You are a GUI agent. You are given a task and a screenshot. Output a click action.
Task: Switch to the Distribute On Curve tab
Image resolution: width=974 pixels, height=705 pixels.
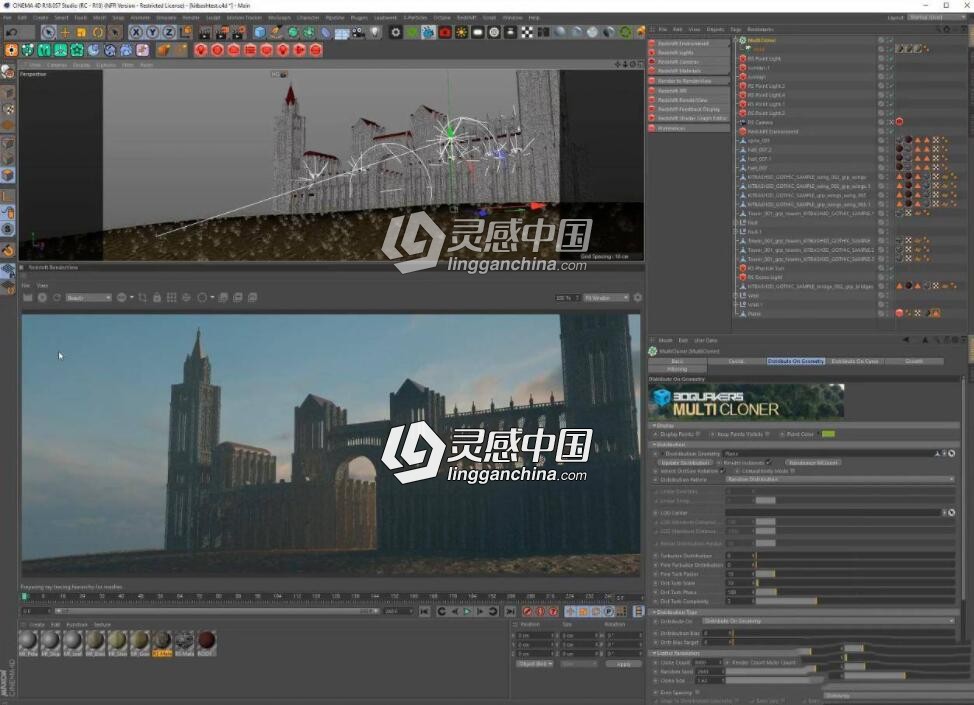click(855, 361)
